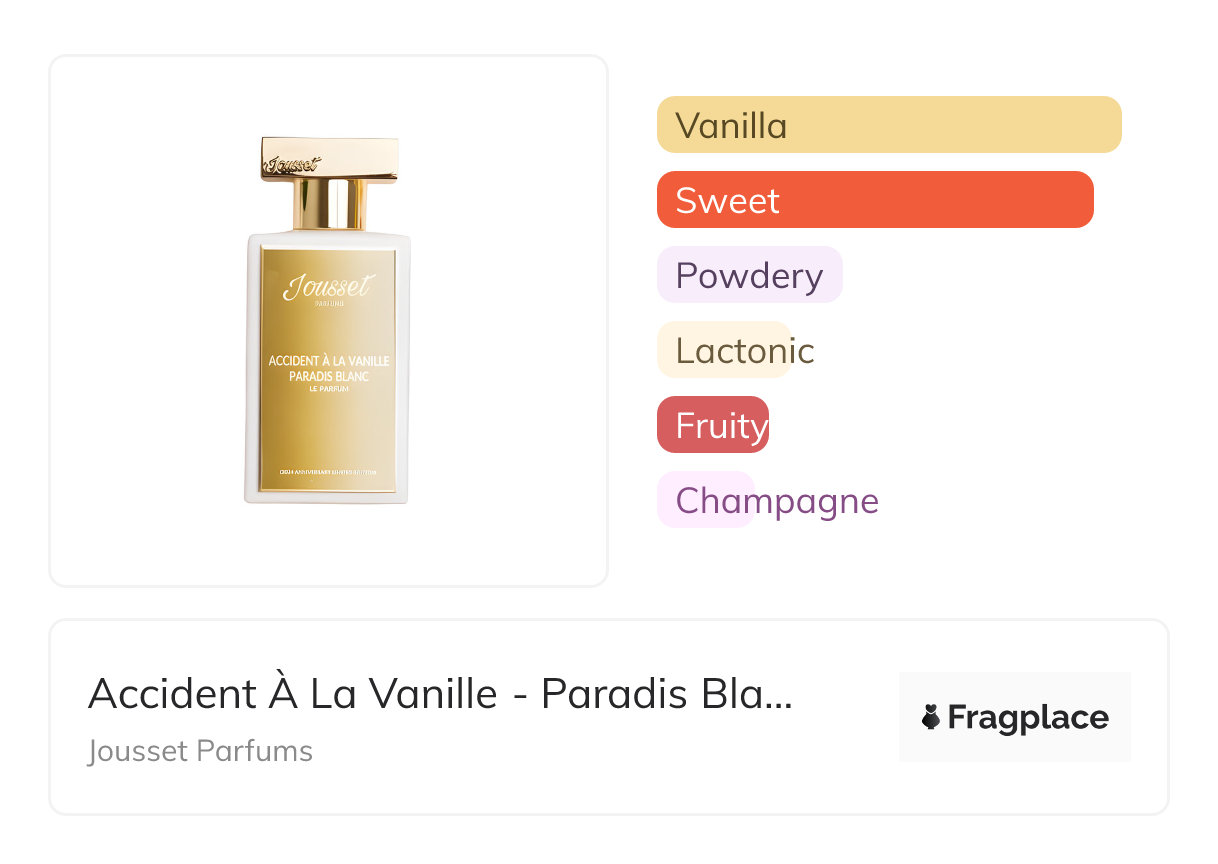Open the Fragplace wordmark link
The height and width of the screenshot is (864, 1218).
pos(1028,718)
